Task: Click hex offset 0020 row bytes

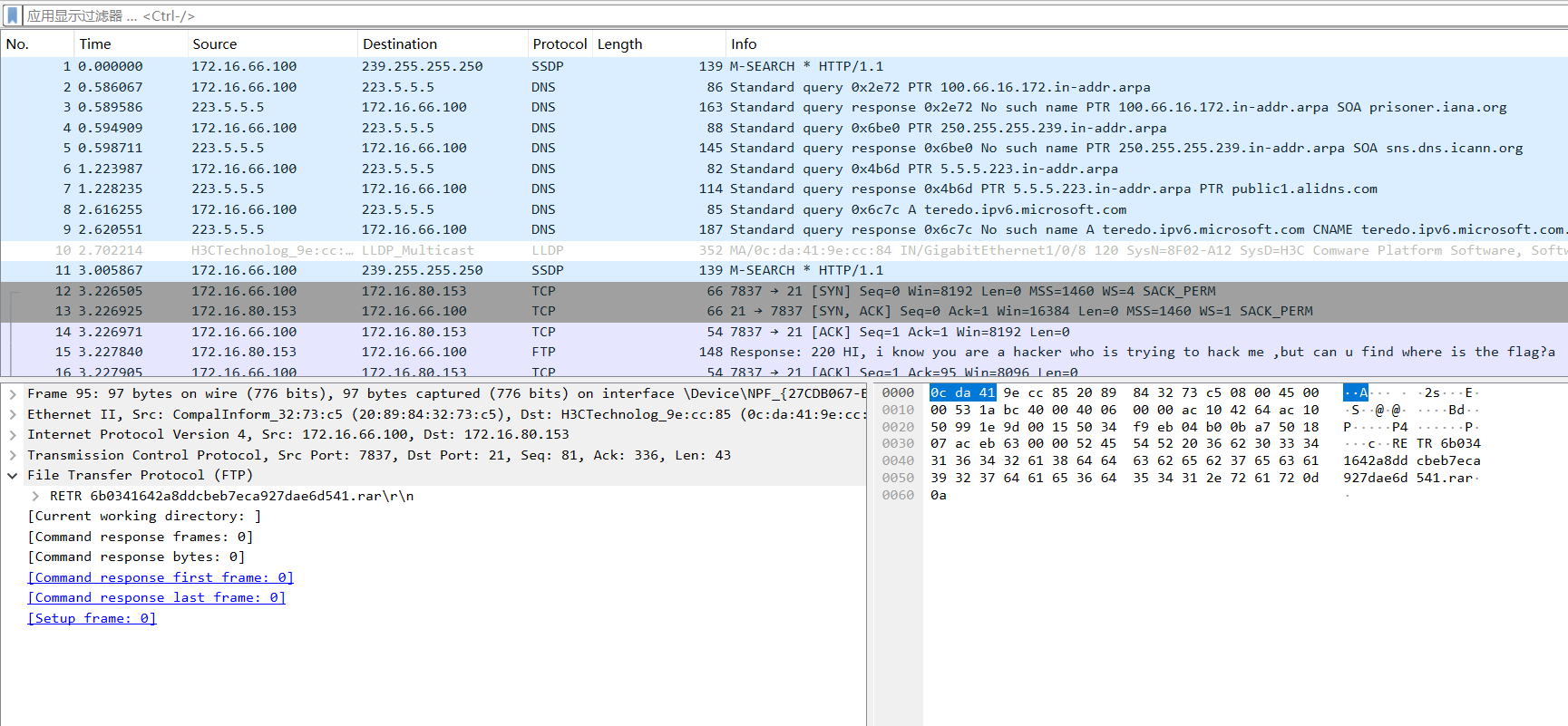Action: (1125, 427)
